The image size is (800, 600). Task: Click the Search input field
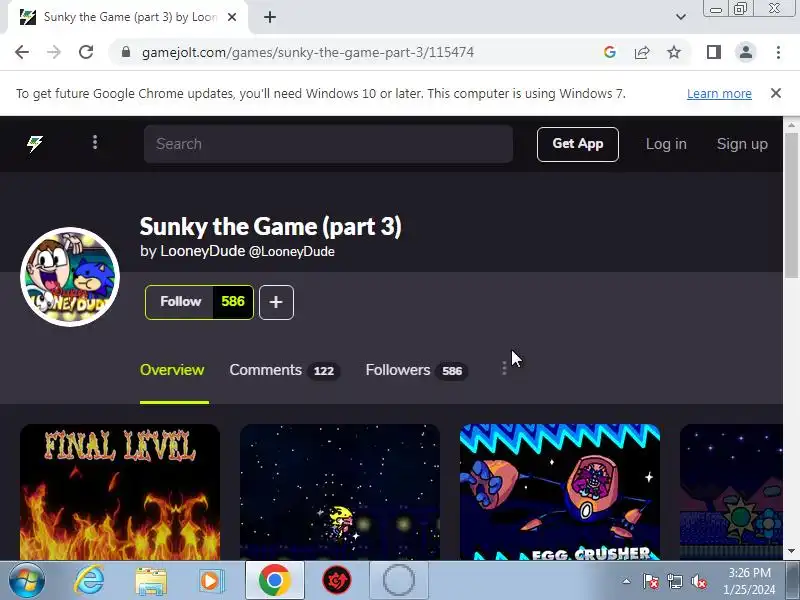[x=328, y=144]
